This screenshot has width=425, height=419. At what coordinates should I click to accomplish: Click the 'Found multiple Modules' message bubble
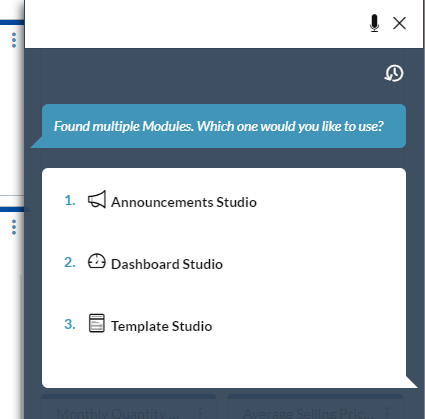coord(218,126)
